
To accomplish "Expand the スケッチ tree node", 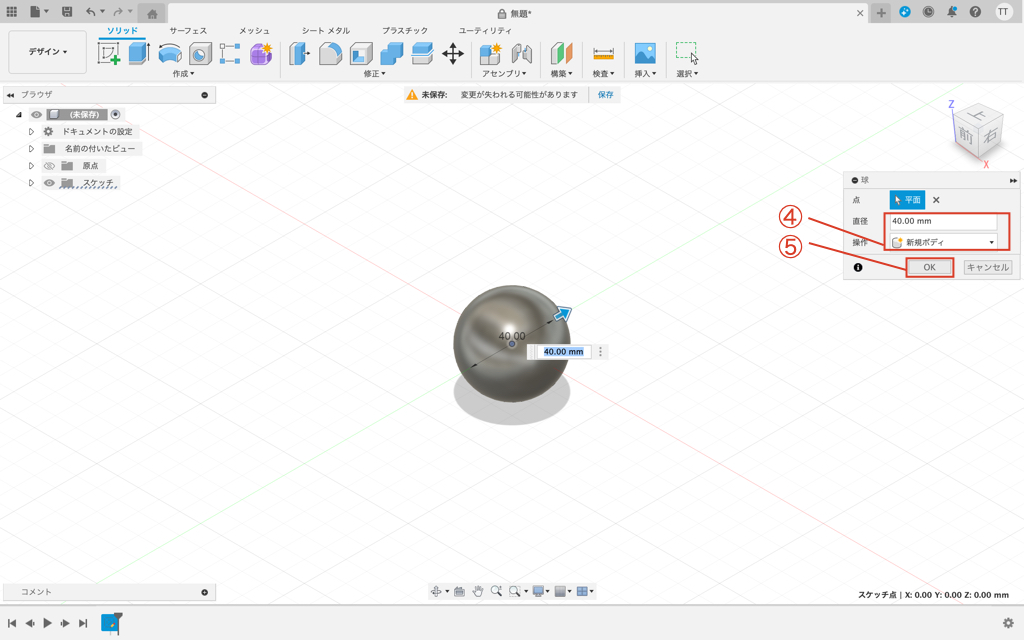I will point(31,183).
